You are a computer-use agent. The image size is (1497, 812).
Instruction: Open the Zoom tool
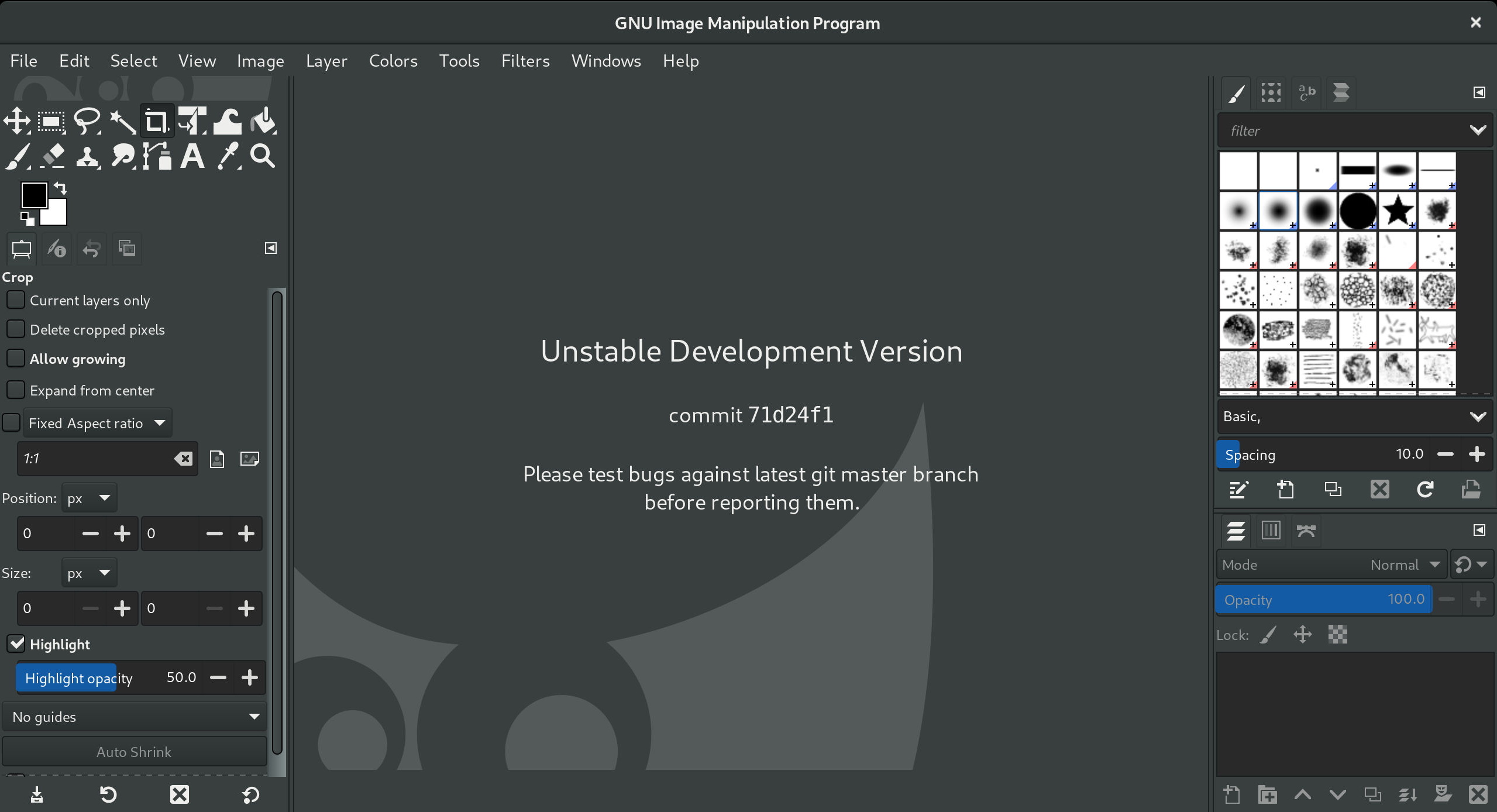(x=262, y=155)
